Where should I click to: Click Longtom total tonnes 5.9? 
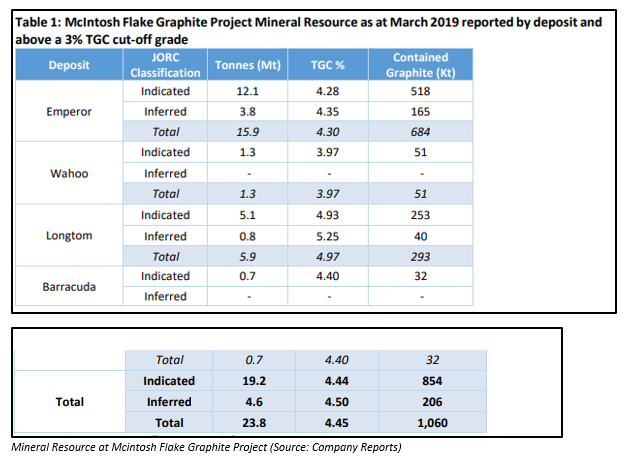pos(248,256)
